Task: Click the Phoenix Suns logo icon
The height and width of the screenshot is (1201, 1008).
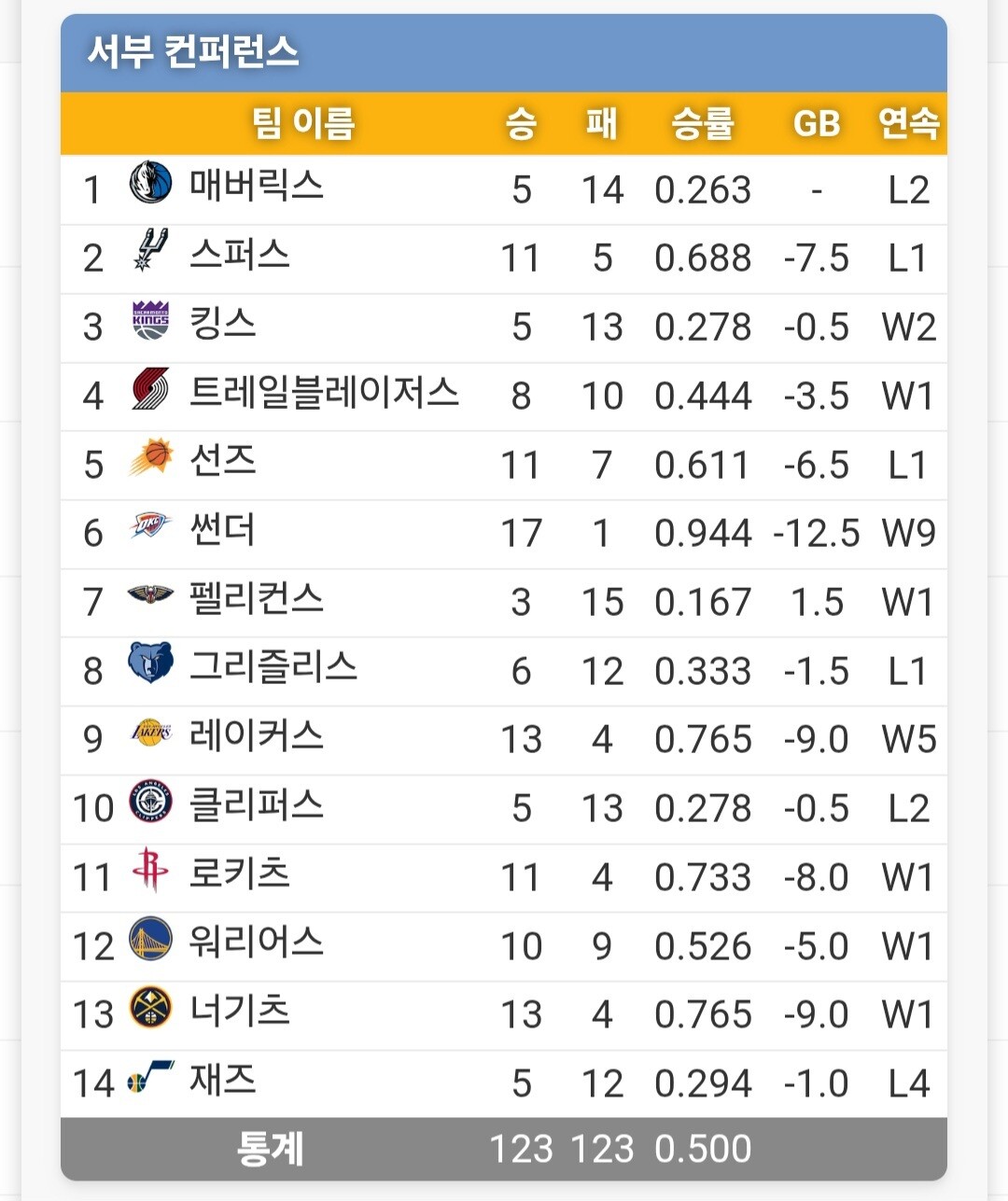Action: coord(150,457)
